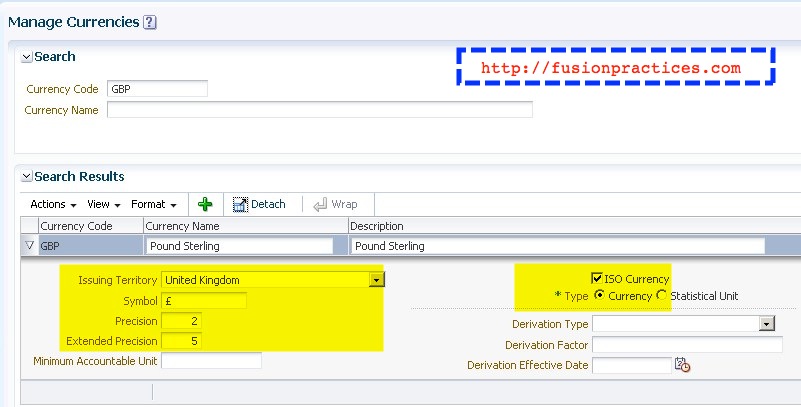
Task: Click the Currency Name column header
Action: pos(246,226)
